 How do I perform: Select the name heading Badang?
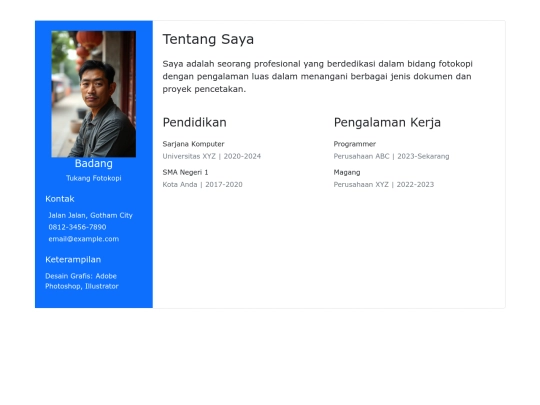94,163
